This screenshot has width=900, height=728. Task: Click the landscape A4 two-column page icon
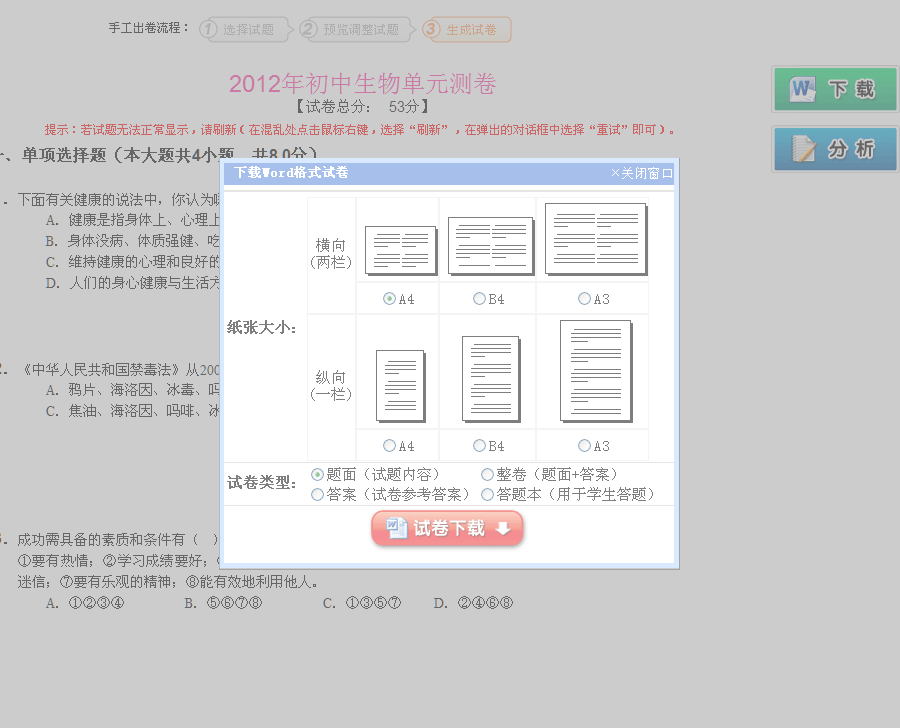pos(401,250)
